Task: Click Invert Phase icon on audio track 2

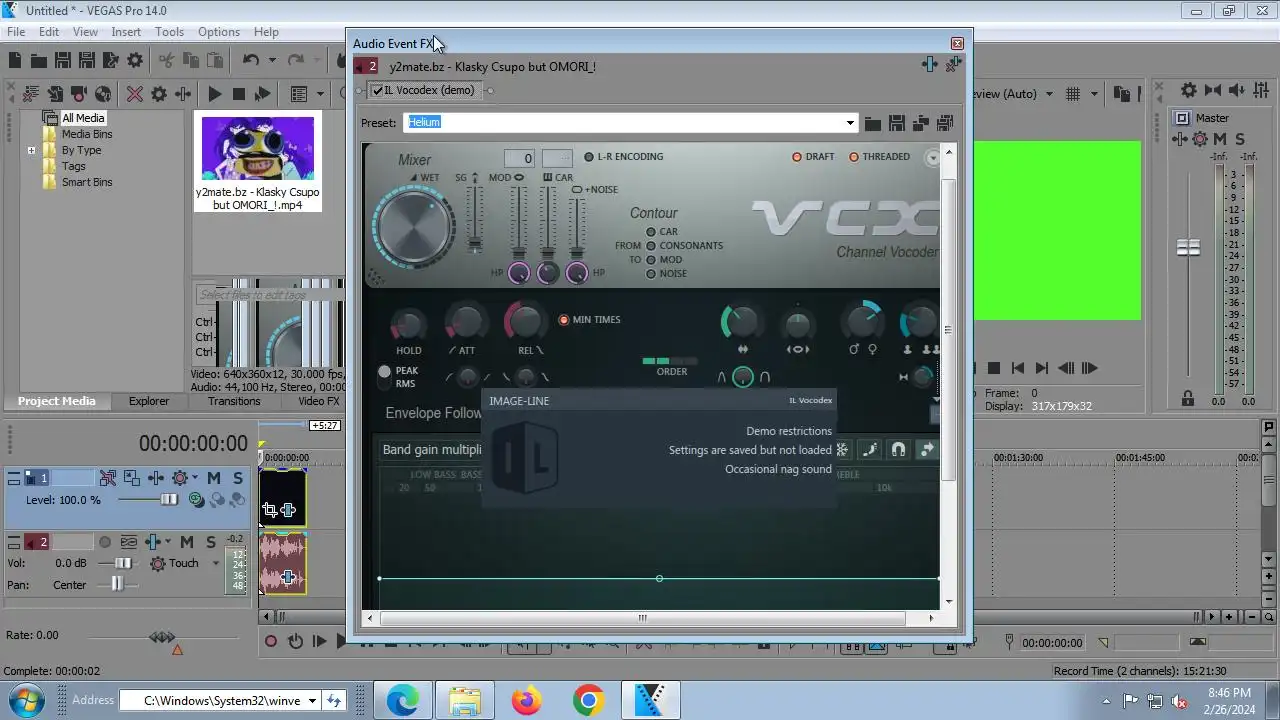Action: pyautogui.click(x=129, y=542)
